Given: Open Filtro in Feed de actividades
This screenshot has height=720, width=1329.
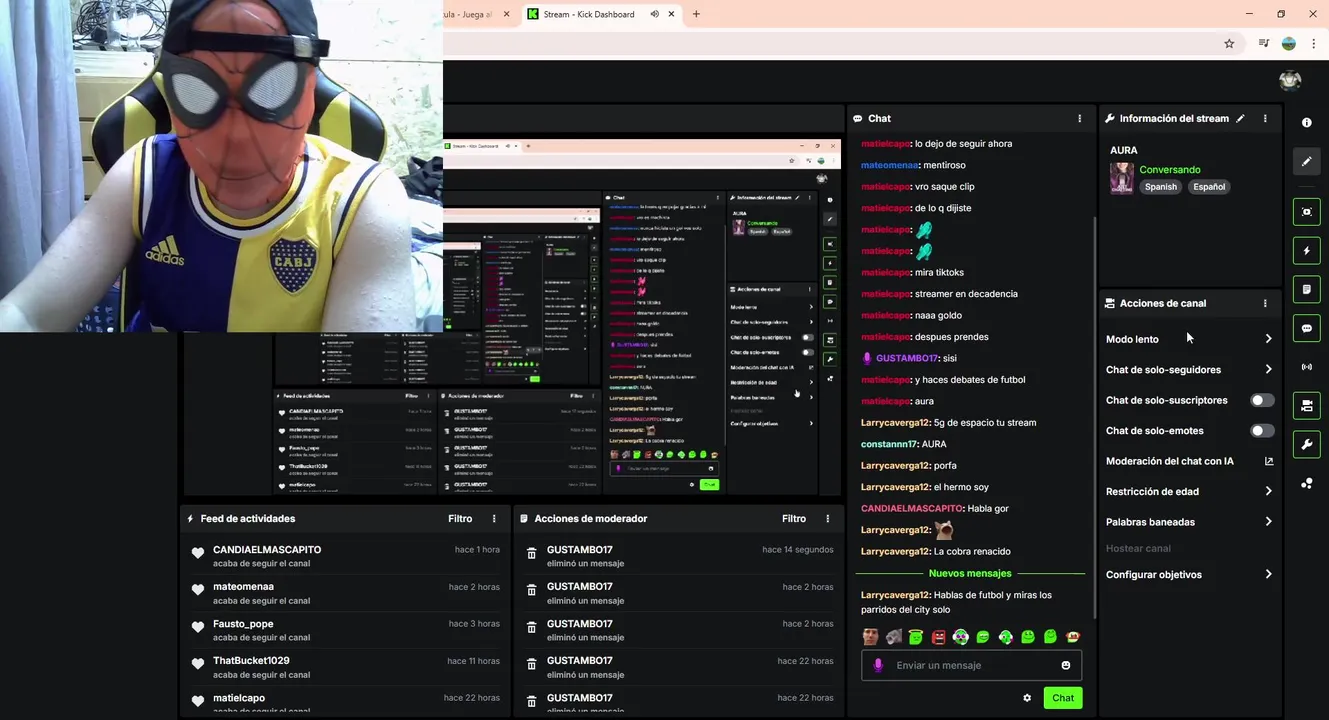Looking at the screenshot, I should (460, 519).
